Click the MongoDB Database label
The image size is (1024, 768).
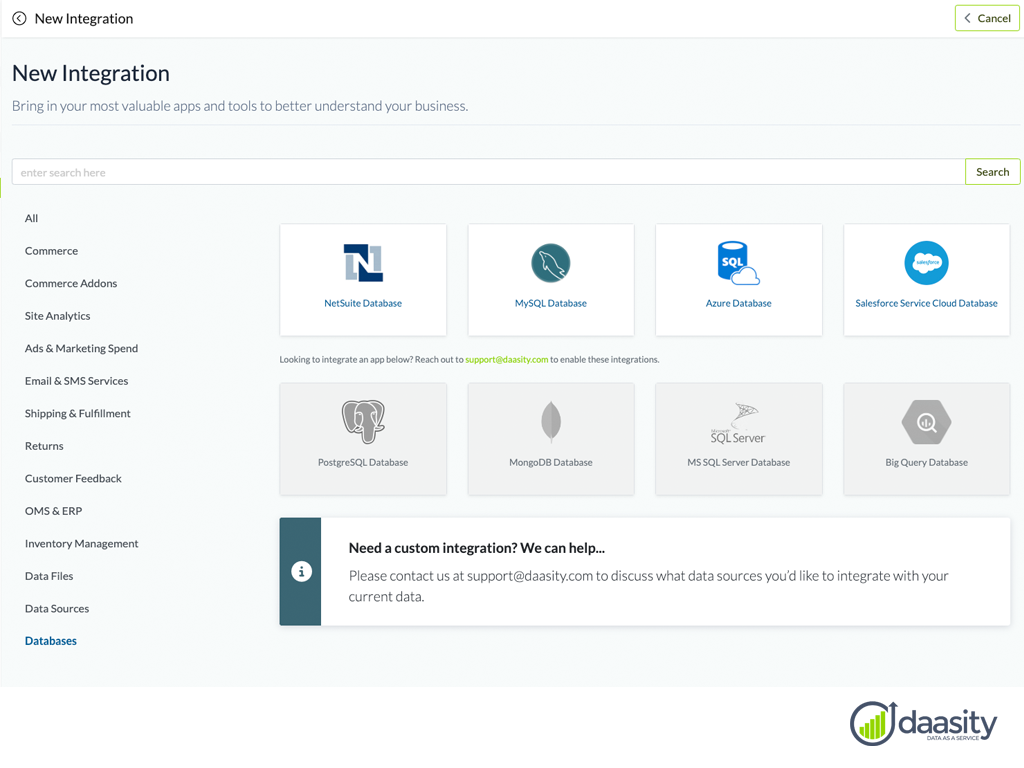pyautogui.click(x=551, y=462)
